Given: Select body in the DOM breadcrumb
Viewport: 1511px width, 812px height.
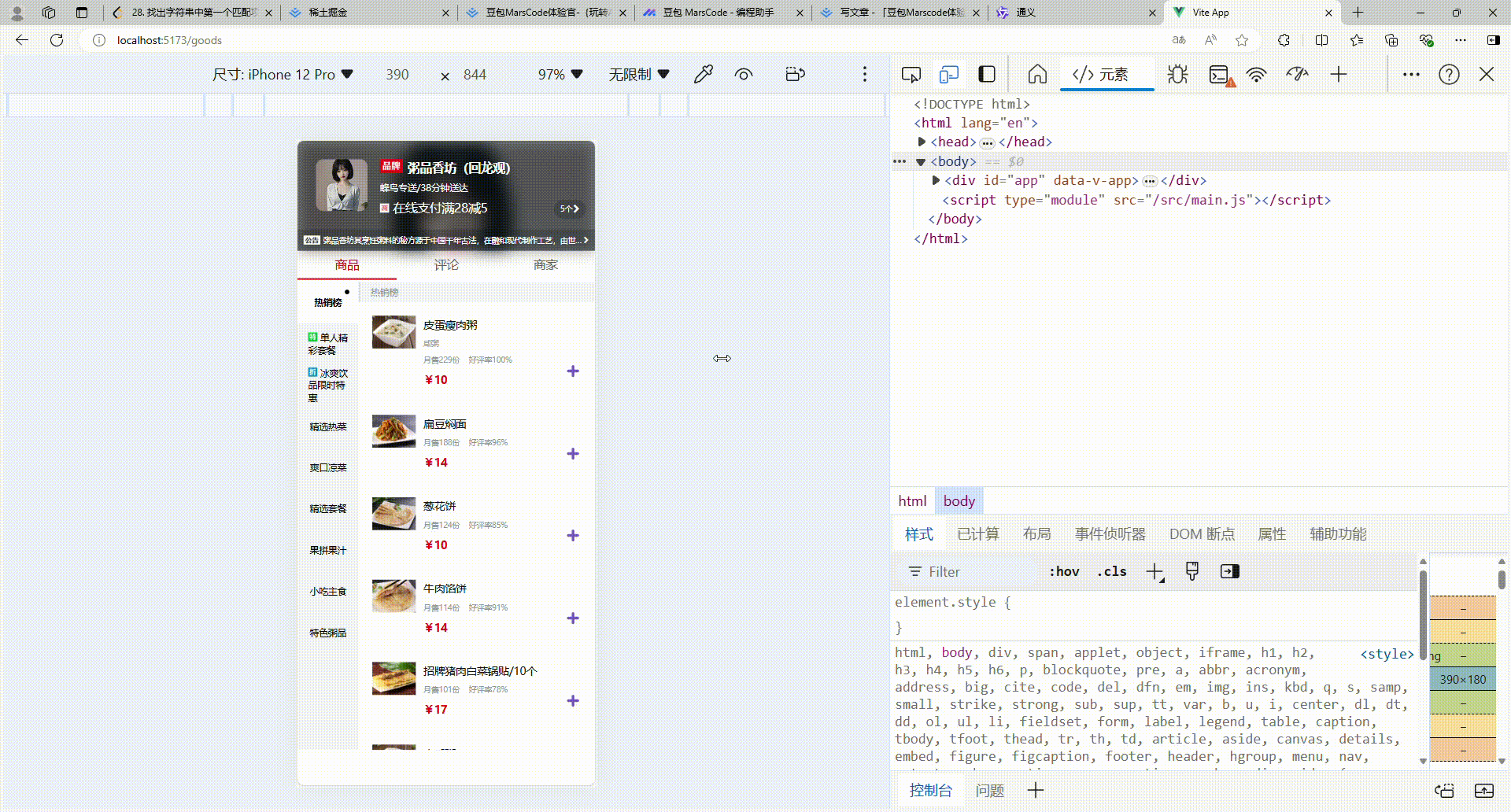Looking at the screenshot, I should (959, 500).
